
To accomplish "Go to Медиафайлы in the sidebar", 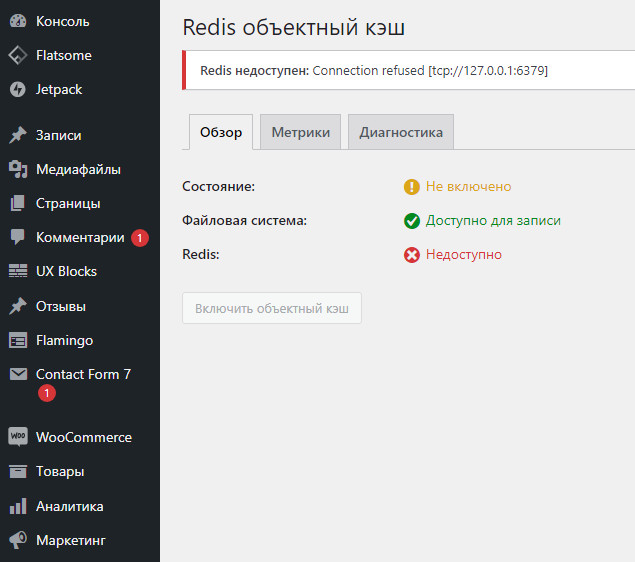I will 80,169.
